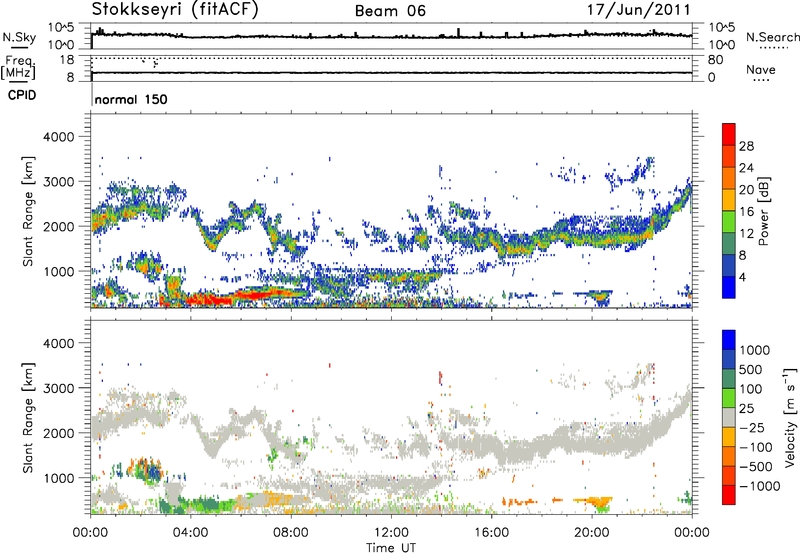Click the '2000' tick on velocity panel
This screenshot has width=800, height=554.
[59, 433]
